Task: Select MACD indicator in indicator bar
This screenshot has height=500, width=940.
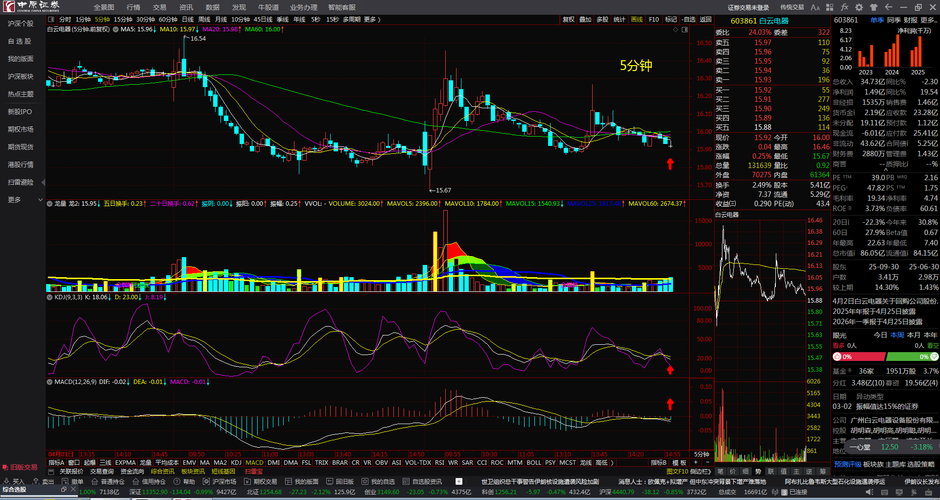Action: click(x=254, y=463)
